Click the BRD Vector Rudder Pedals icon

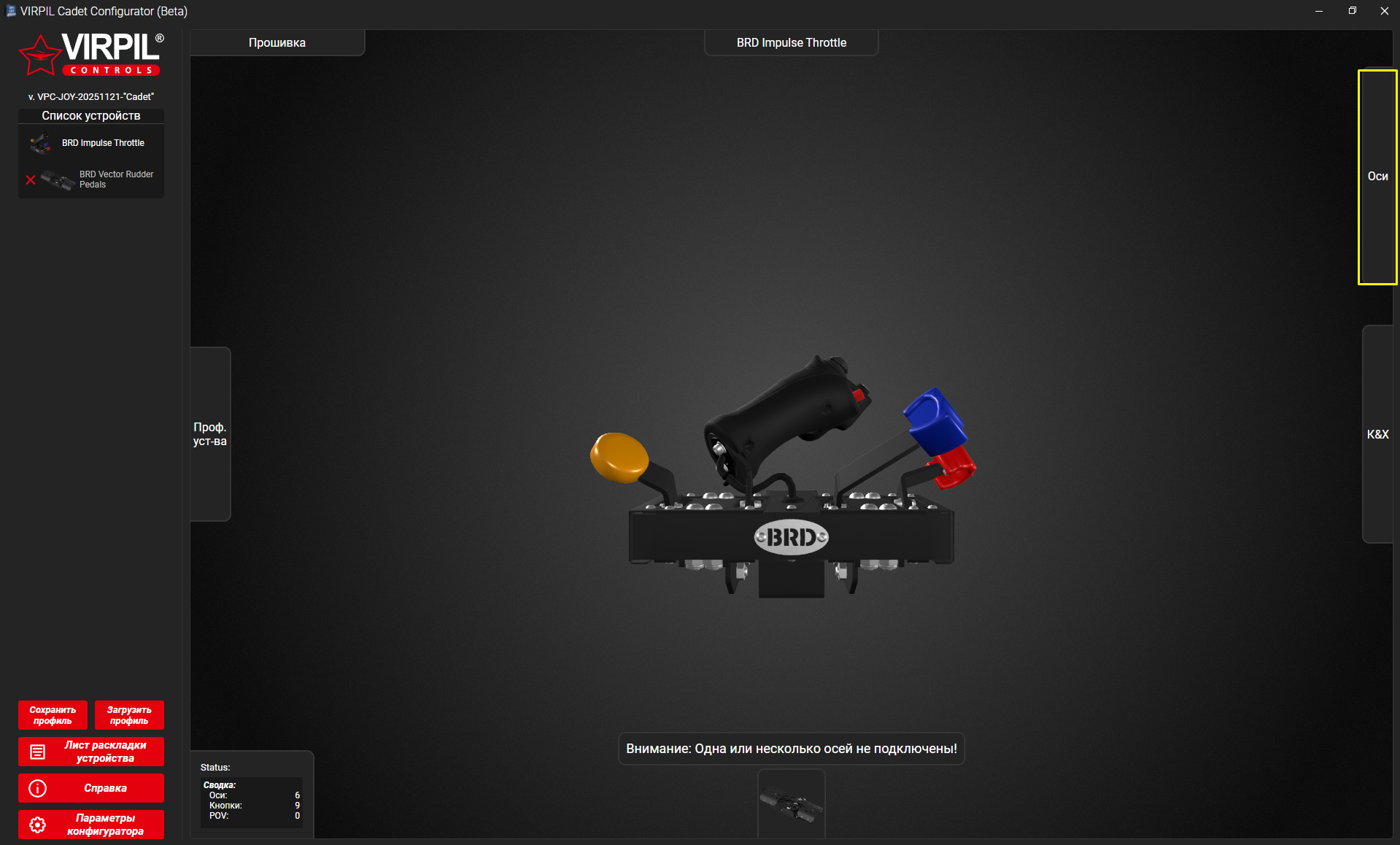(58, 180)
